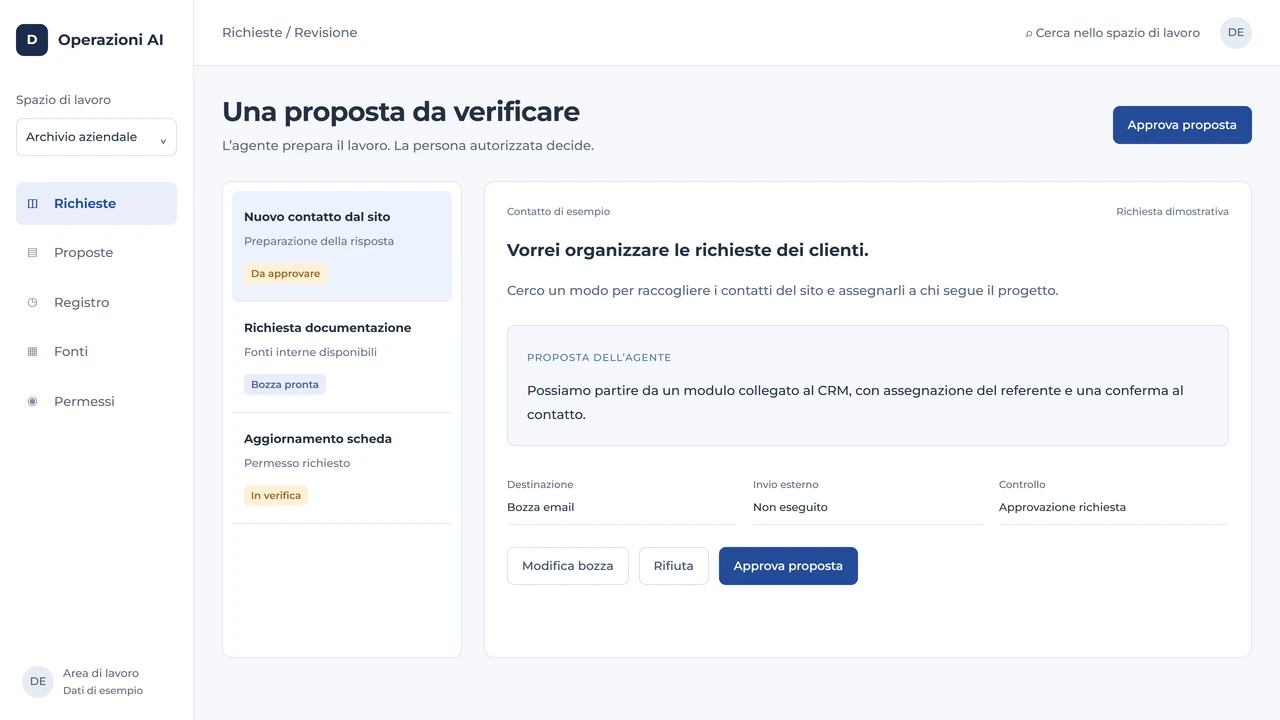Navigate to Permessi
This screenshot has width=1280, height=720.
(96, 401)
